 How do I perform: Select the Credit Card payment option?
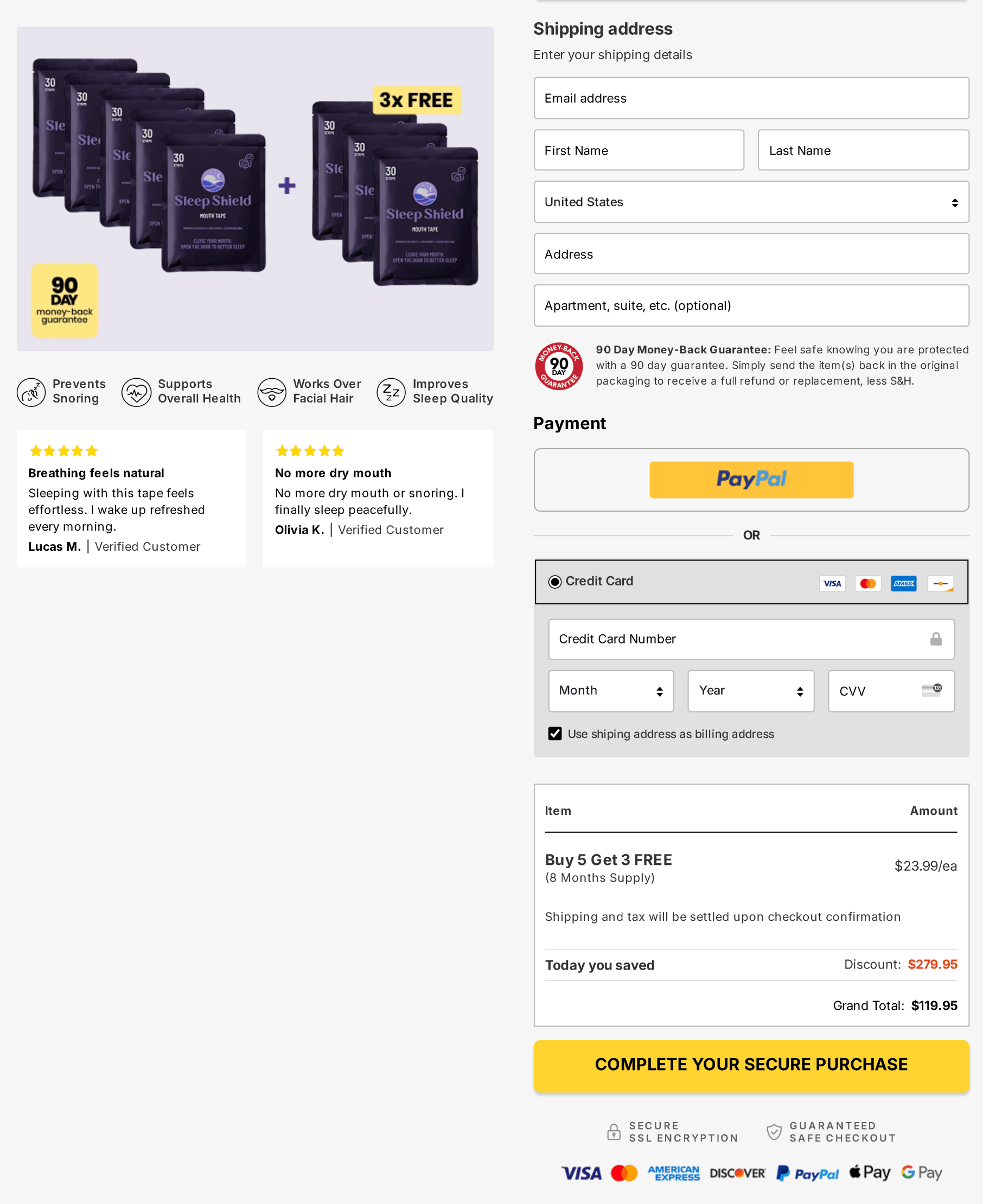pos(555,581)
